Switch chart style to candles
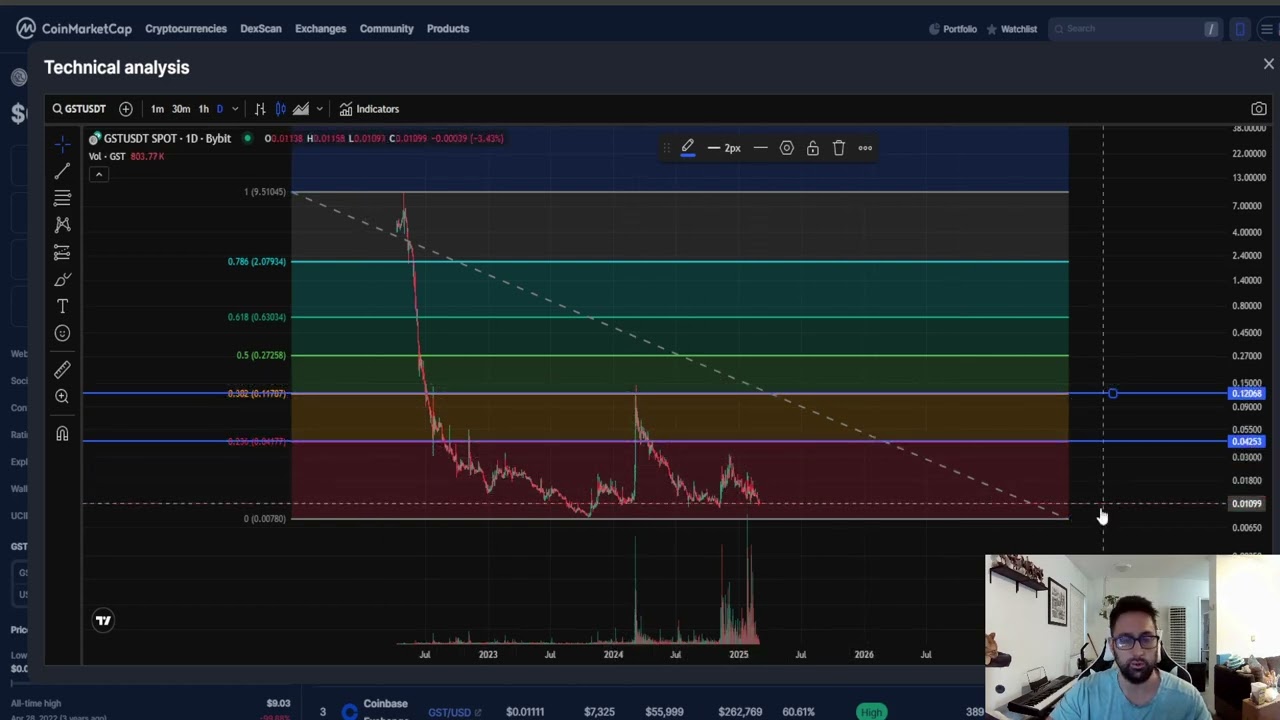The image size is (1280, 720). [280, 109]
